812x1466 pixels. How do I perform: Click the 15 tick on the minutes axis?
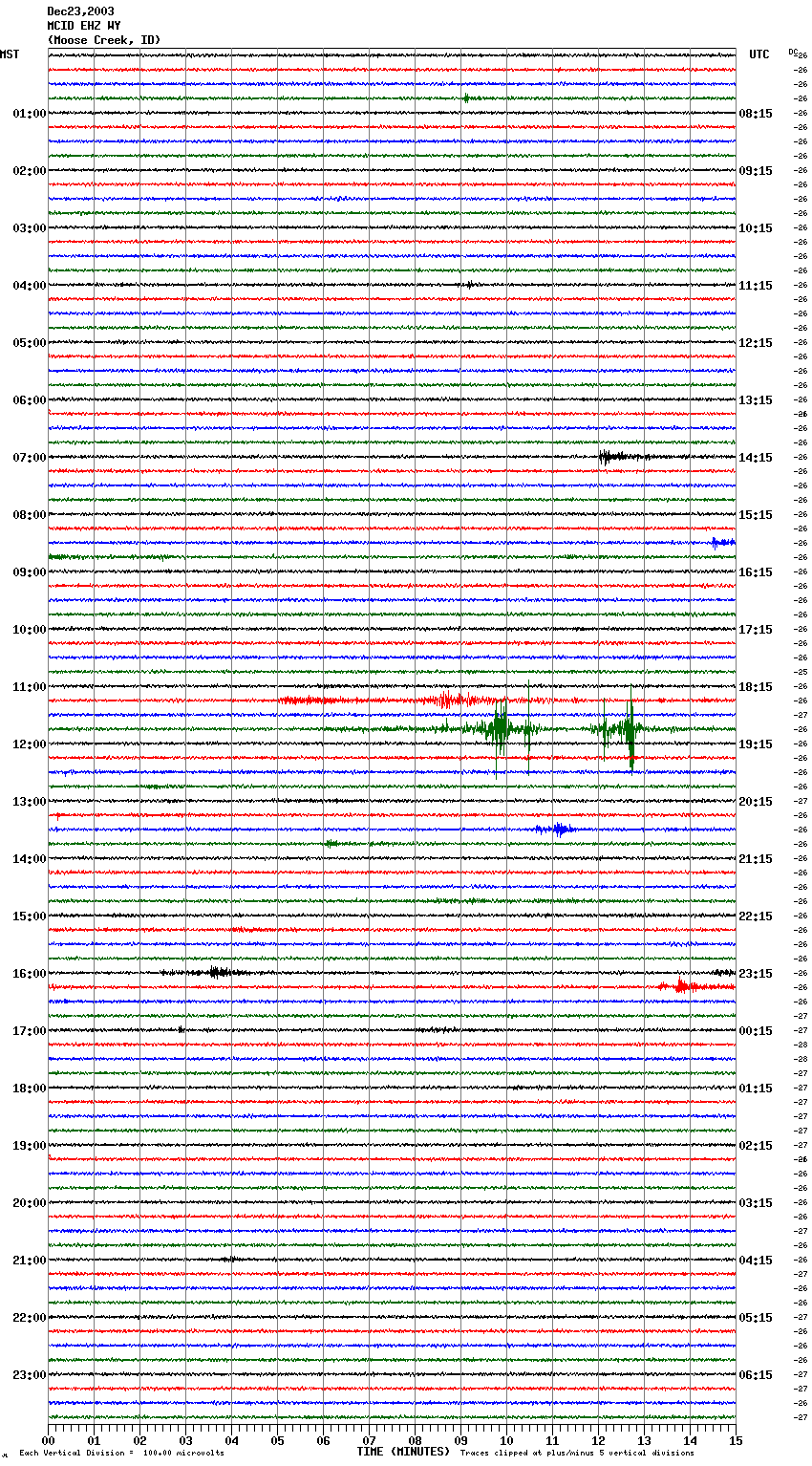pos(736,1440)
